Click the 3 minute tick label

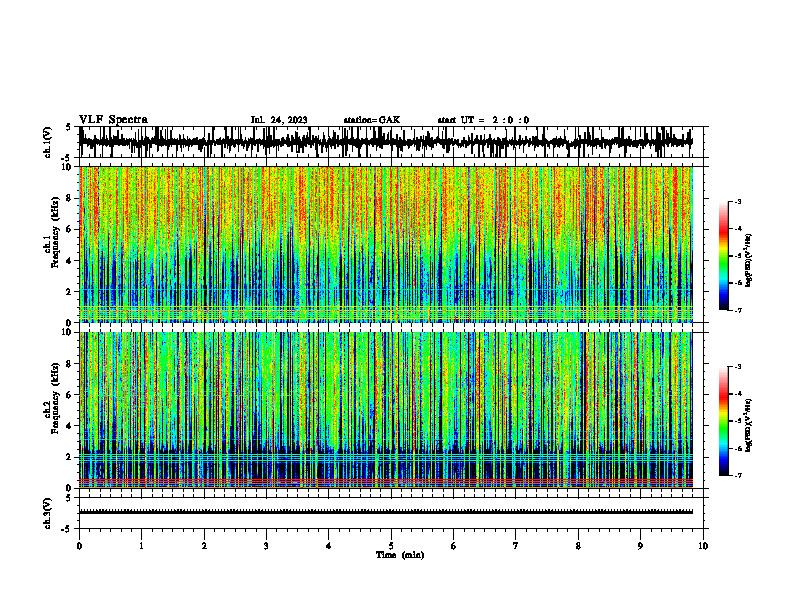click(266, 546)
